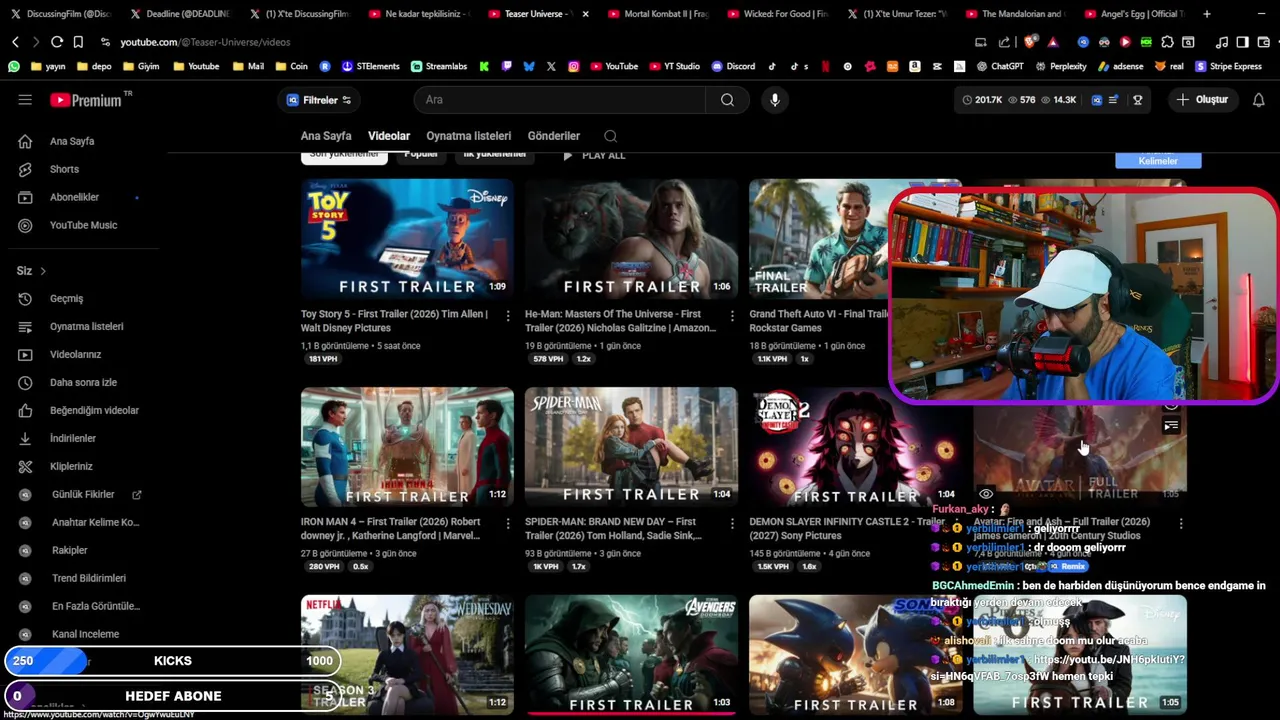Switch to Ana Sayfa channel tab
1280x720 pixels.
click(x=326, y=136)
